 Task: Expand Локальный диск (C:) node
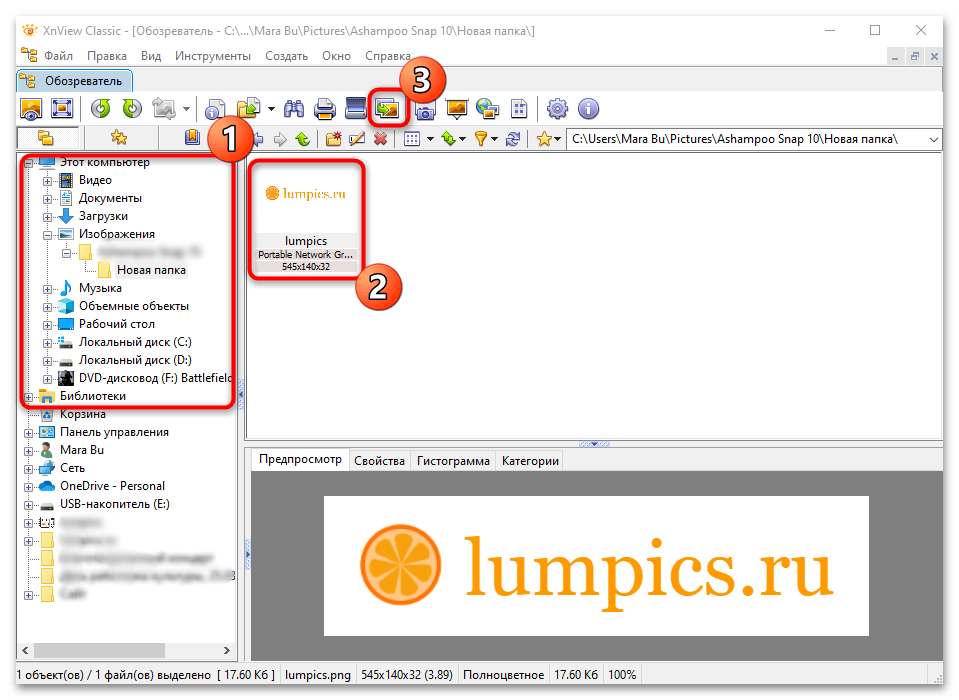click(x=47, y=343)
